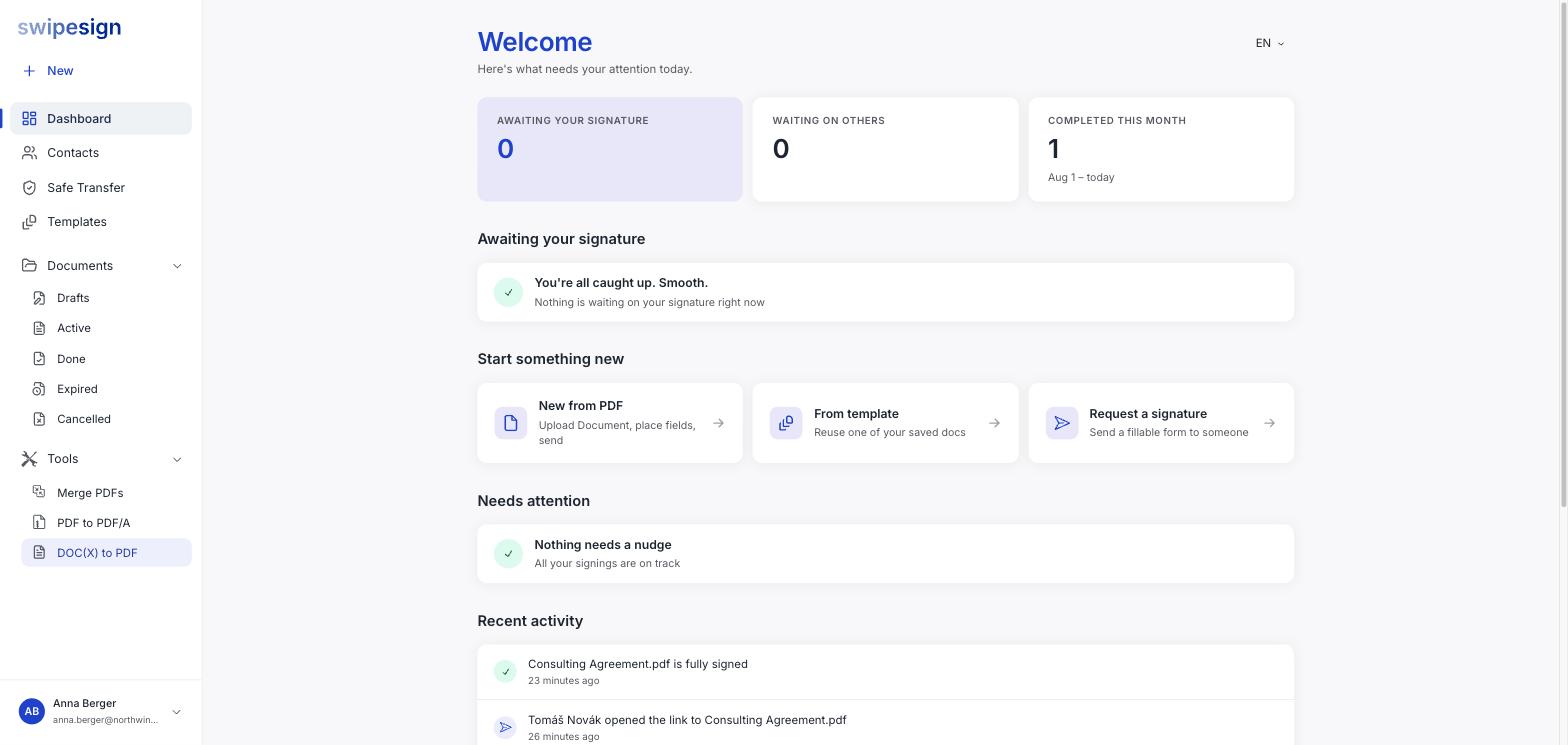Click the New from PDF document icon
Screen dimensions: 1568x745
tap(511, 423)
